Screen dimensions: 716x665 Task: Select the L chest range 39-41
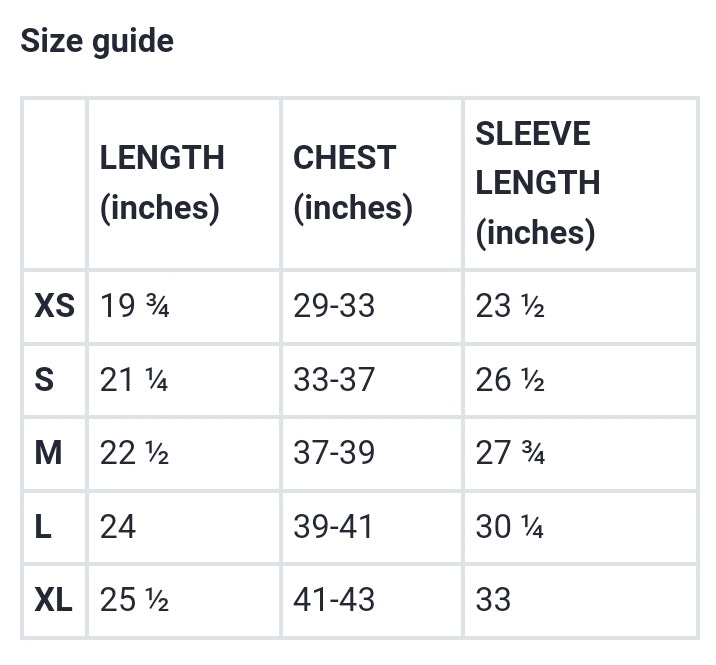click(333, 527)
